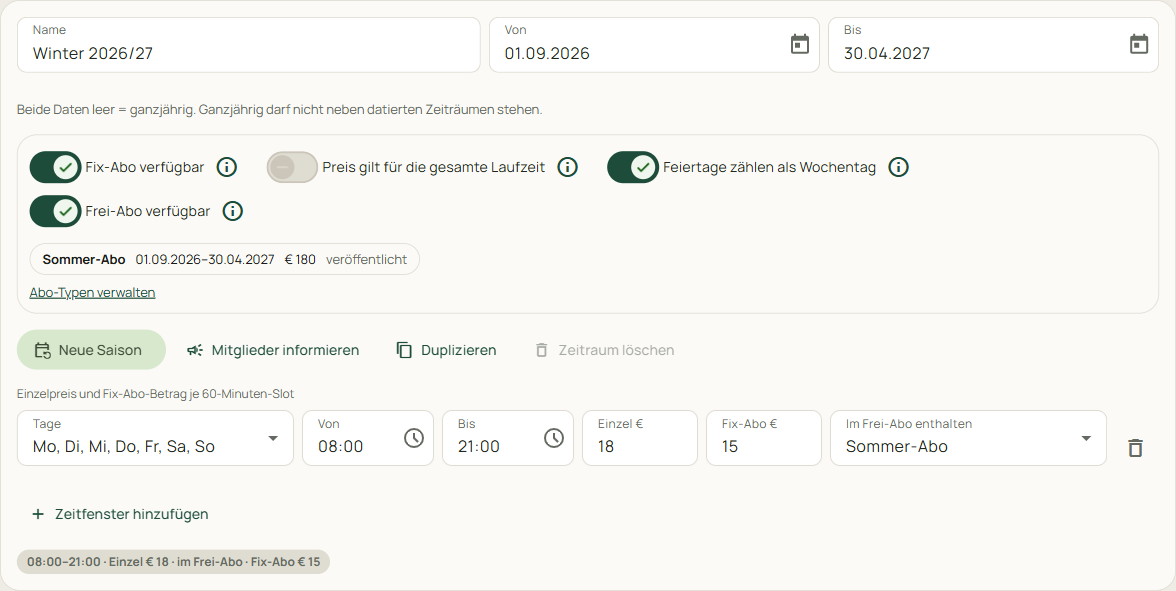
Task: Focus the Bis time field 21:00
Action: tap(508, 438)
